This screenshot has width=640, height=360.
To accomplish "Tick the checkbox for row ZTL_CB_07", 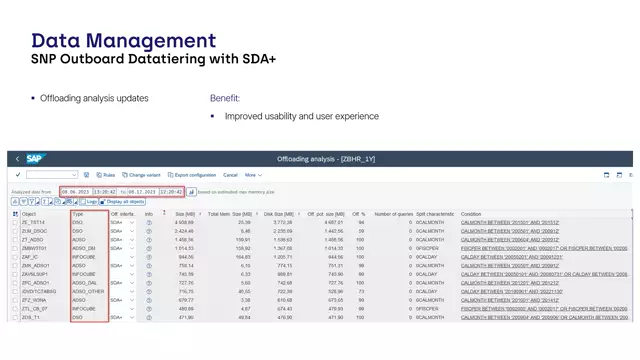I will 15,309.
